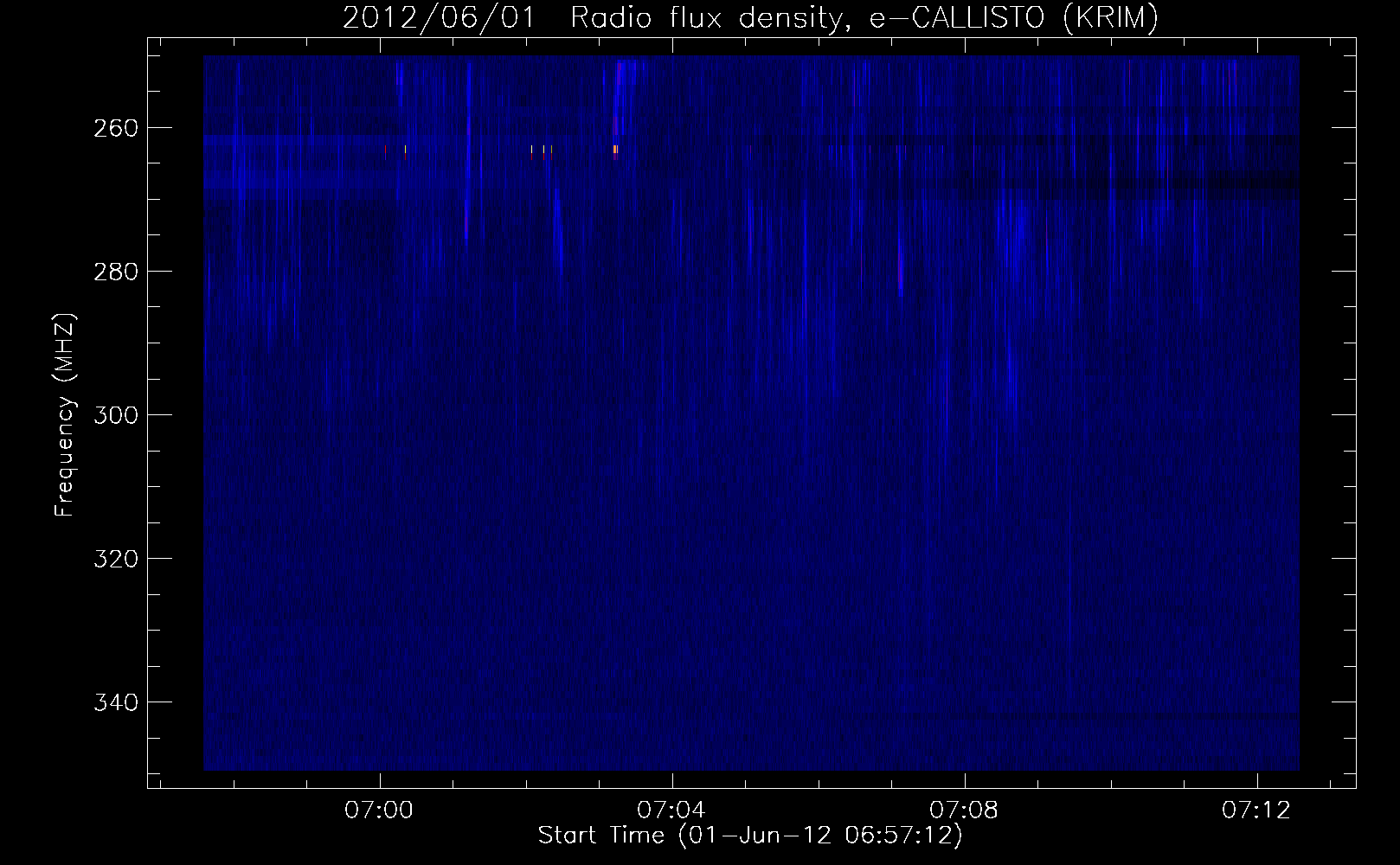1400x865 pixels.
Task: Click the 280 frequency tick label
Action: [x=115, y=272]
